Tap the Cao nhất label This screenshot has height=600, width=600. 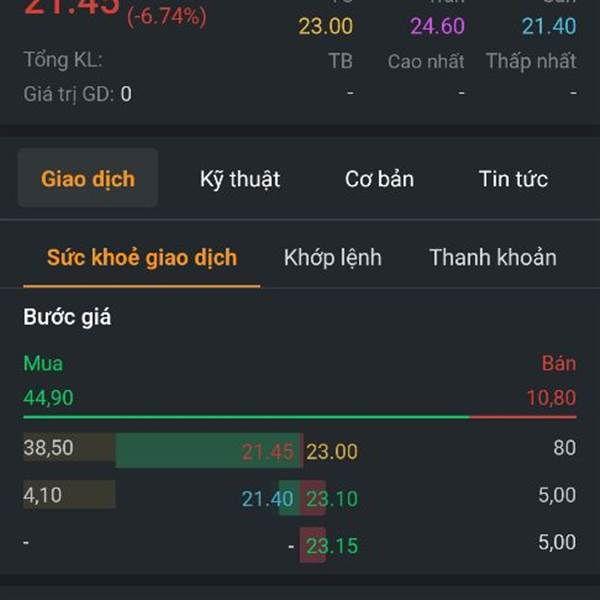point(426,61)
